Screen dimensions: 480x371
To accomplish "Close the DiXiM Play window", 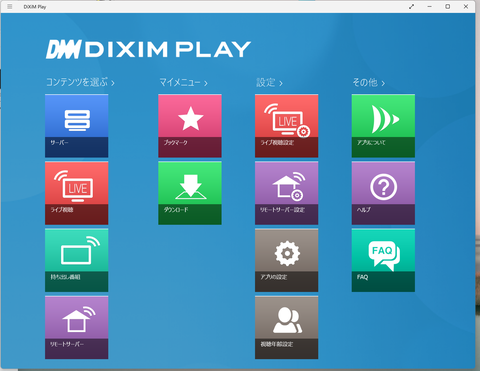I will click(x=466, y=7).
